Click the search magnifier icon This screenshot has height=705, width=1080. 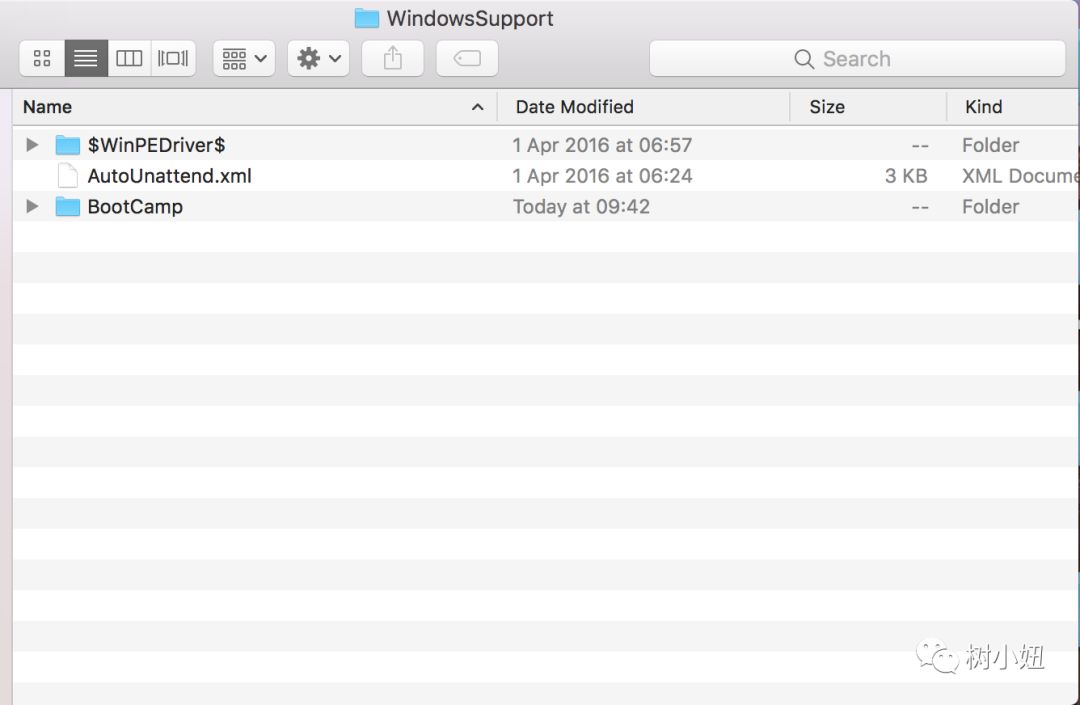(804, 59)
